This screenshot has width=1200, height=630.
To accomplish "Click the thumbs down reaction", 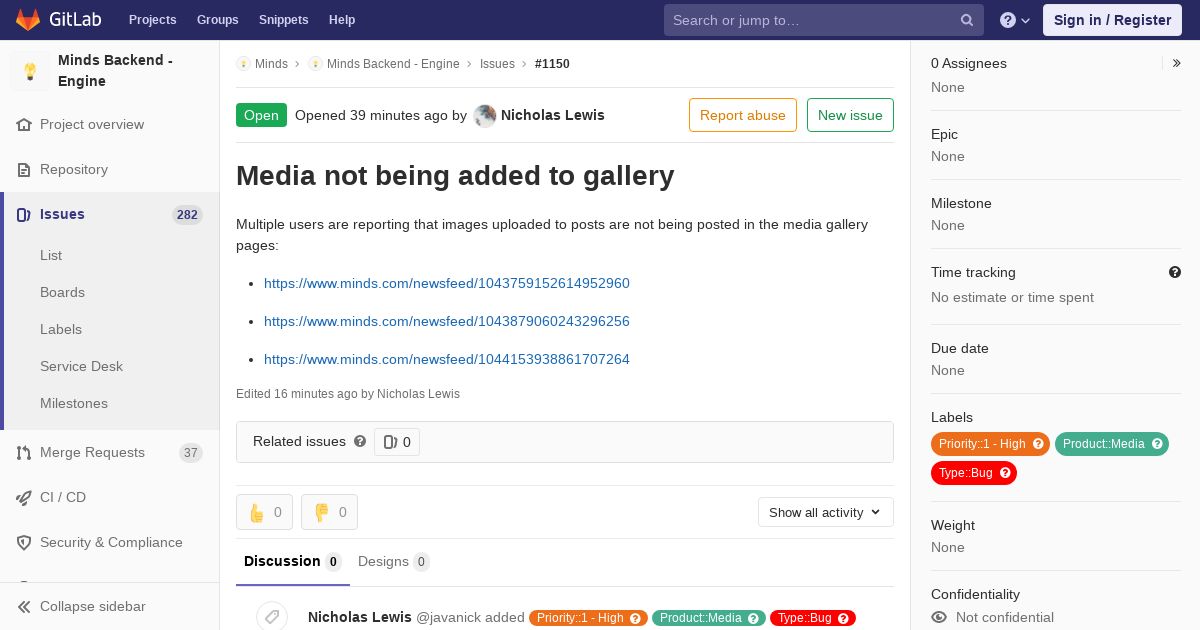I will pyautogui.click(x=329, y=512).
